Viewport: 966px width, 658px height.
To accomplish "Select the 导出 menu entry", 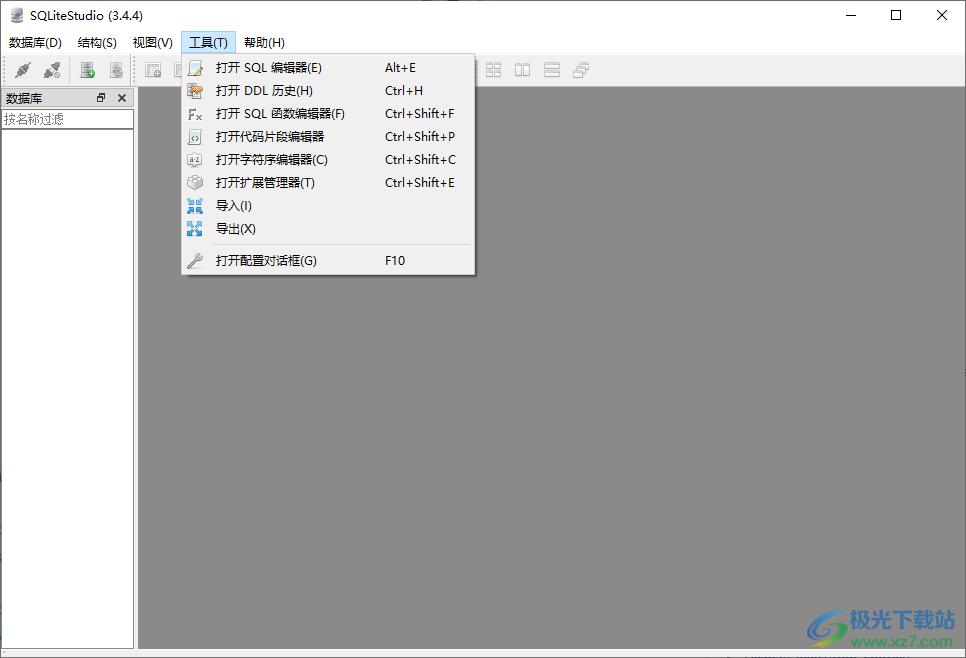I will click(x=232, y=228).
